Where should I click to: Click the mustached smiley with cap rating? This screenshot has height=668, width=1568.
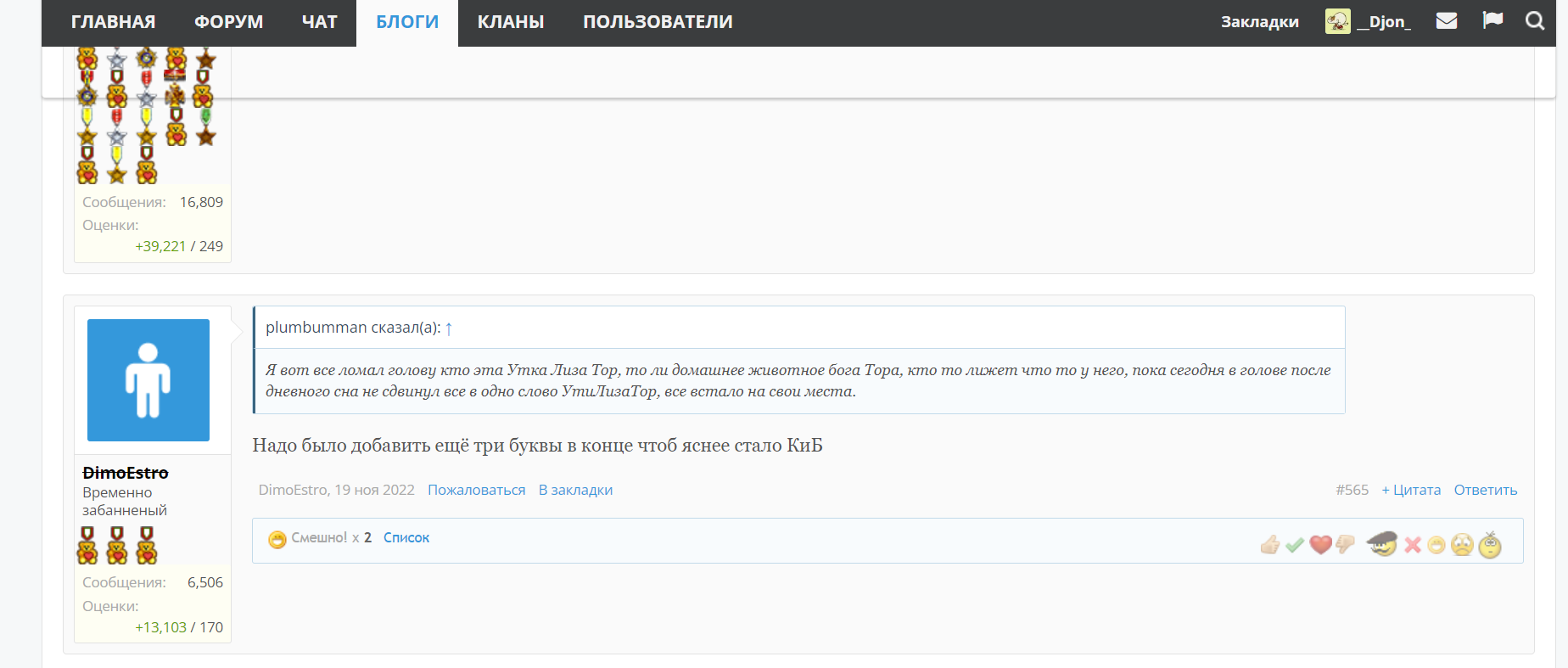click(x=1382, y=543)
